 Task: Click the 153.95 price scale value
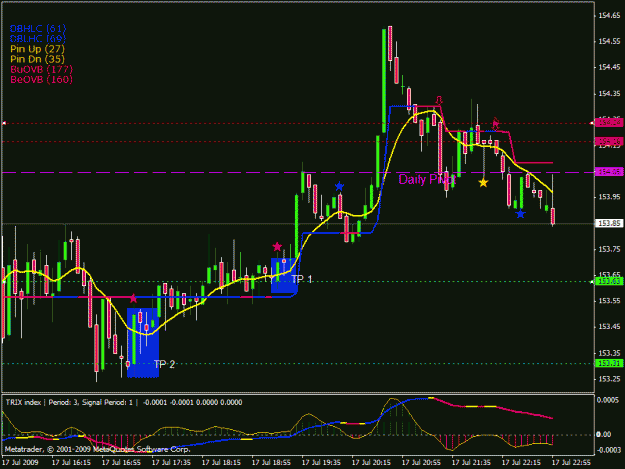pyautogui.click(x=609, y=197)
